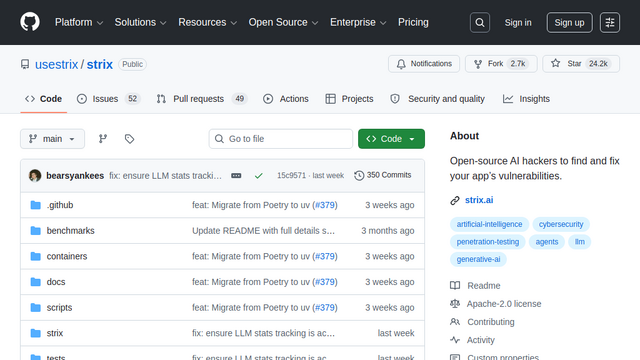Open the strix.ai website link

click(479, 200)
